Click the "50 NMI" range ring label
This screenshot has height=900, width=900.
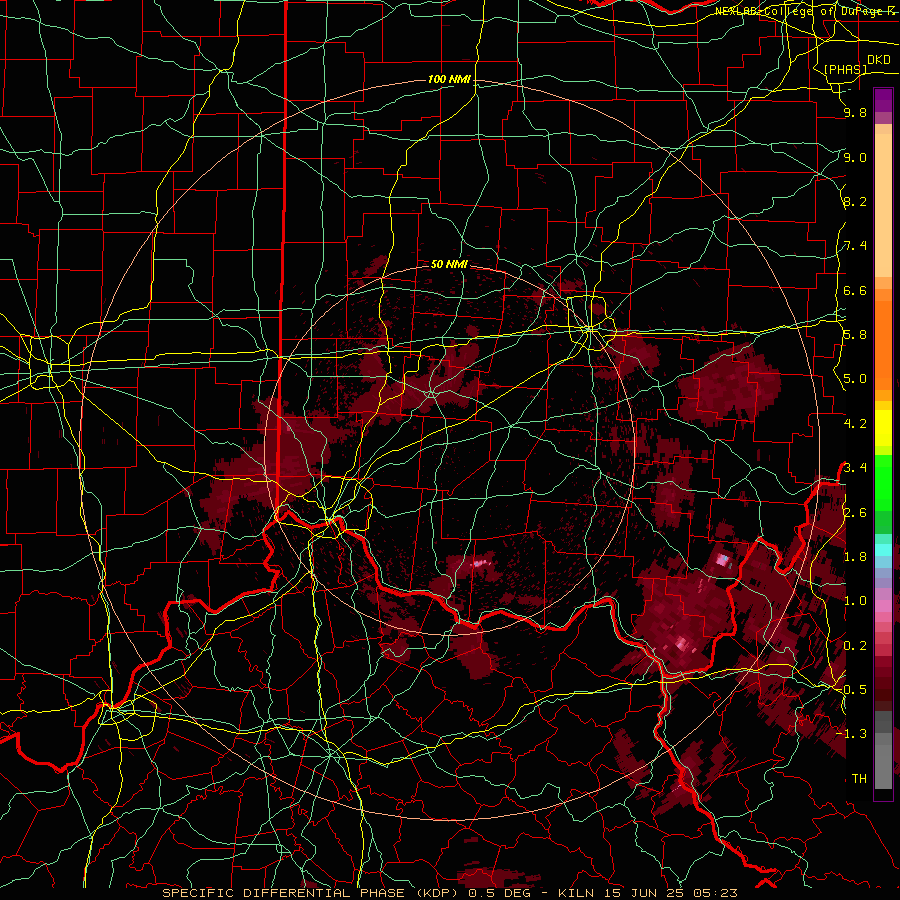coord(449,264)
